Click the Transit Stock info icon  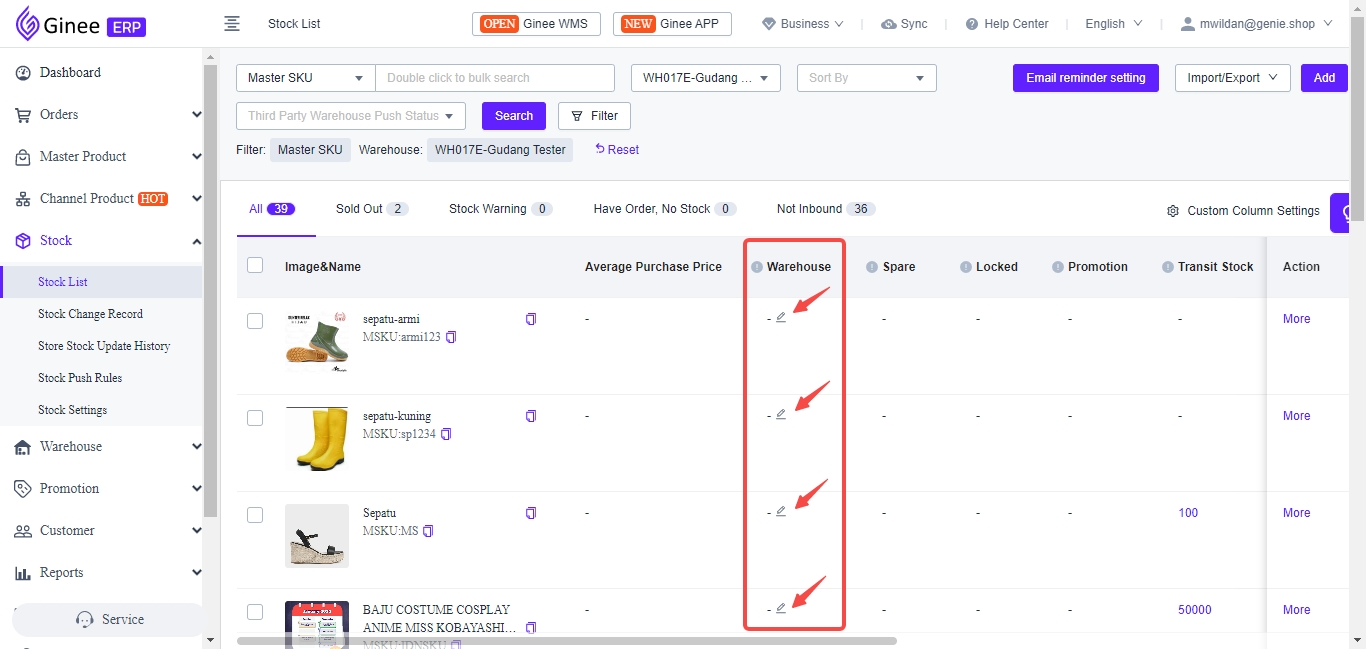[1168, 267]
